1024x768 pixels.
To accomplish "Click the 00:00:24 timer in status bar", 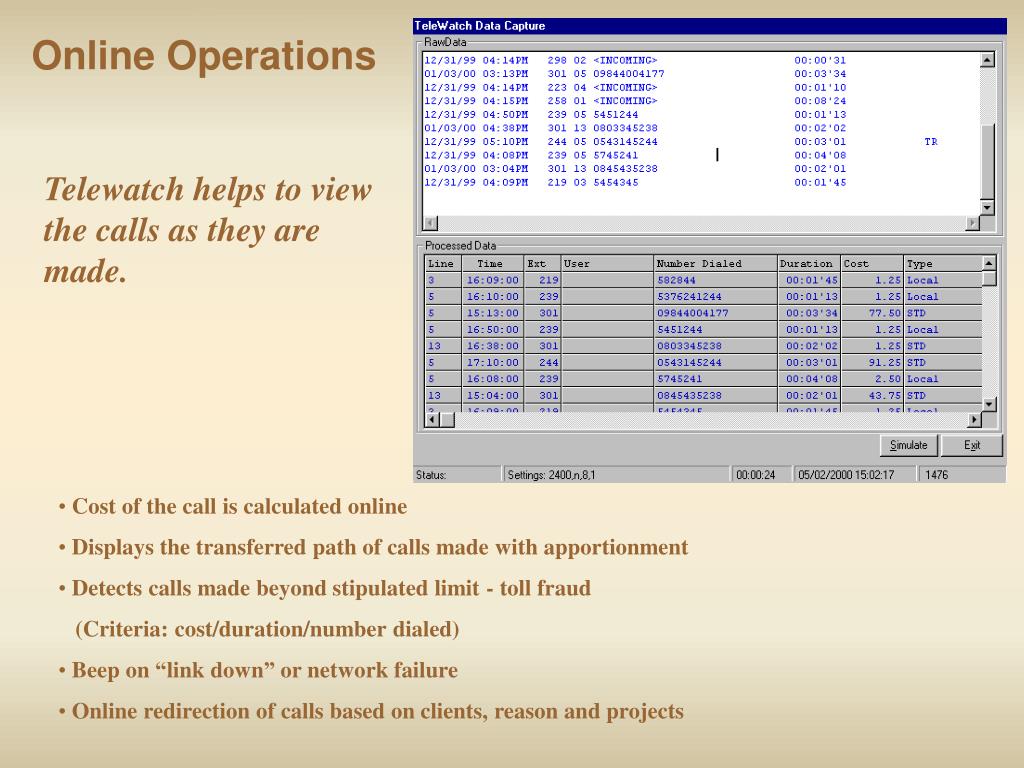I will [x=760, y=475].
